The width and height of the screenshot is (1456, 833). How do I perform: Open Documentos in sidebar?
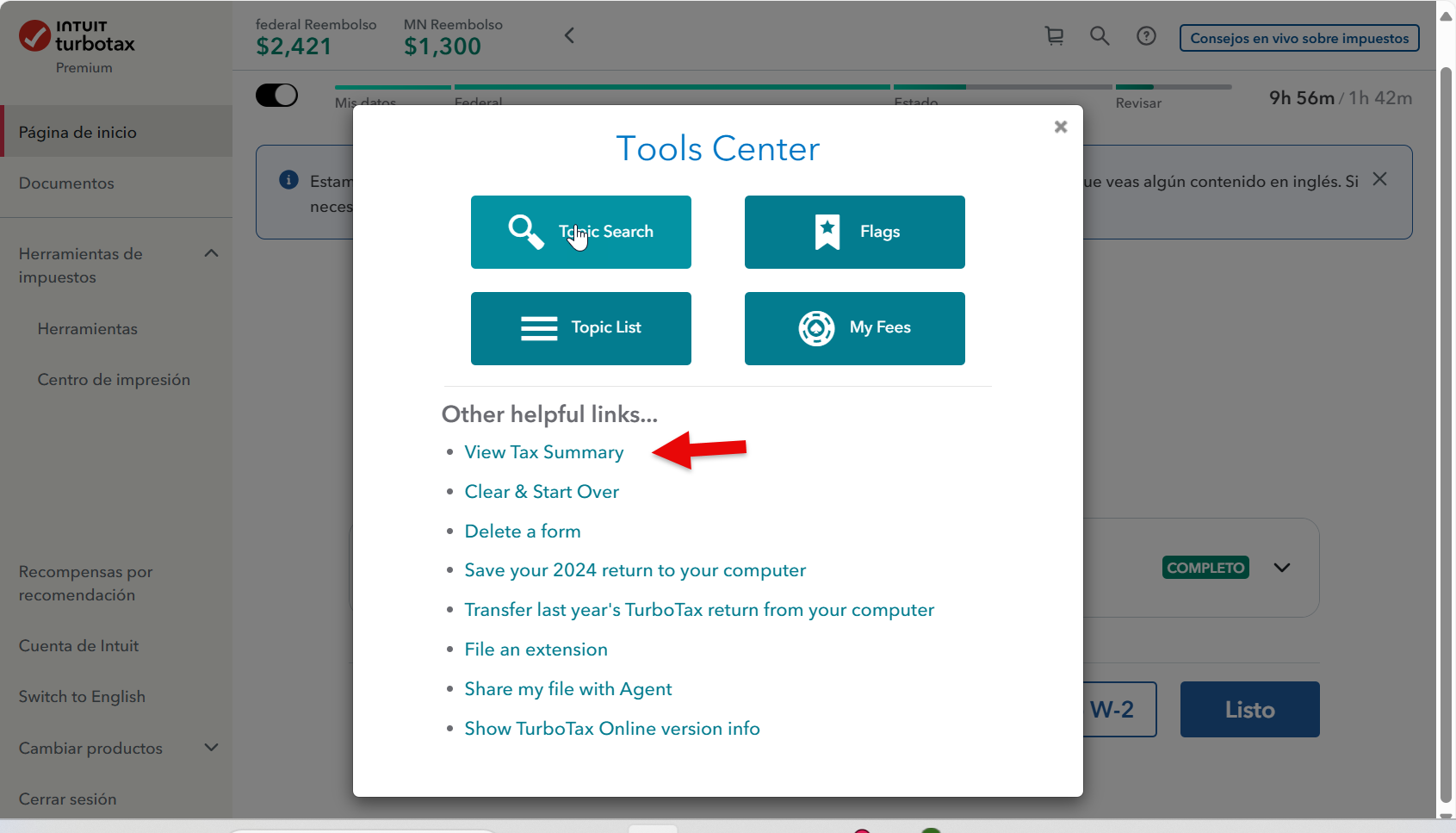tap(66, 183)
